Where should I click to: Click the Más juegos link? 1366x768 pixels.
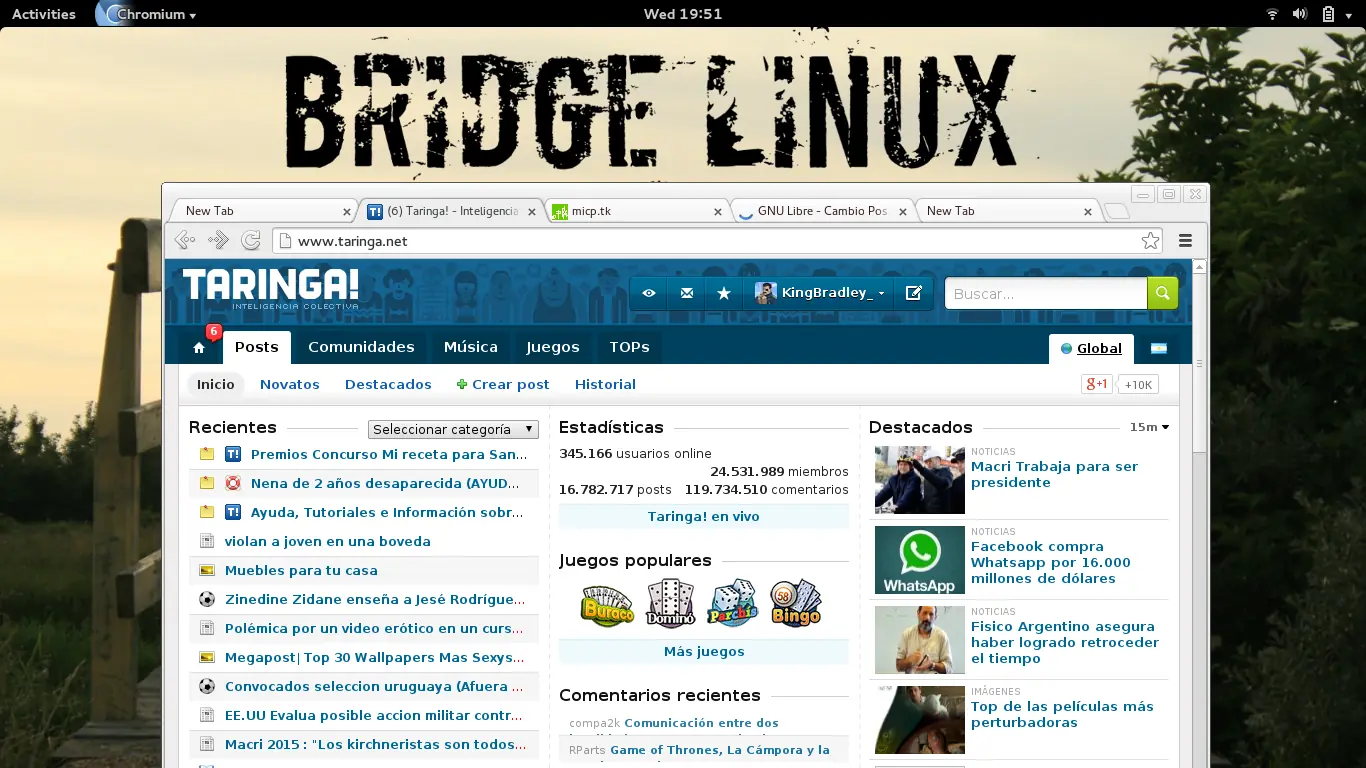(704, 651)
